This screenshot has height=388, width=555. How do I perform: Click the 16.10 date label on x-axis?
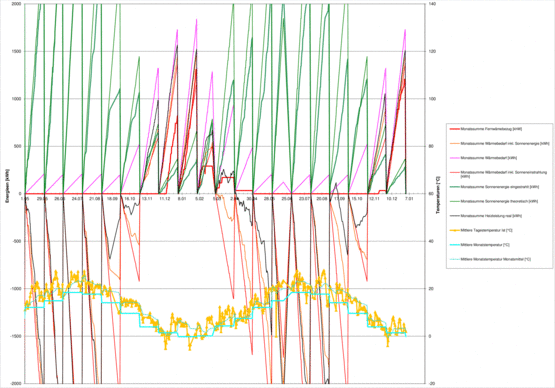tap(130, 199)
